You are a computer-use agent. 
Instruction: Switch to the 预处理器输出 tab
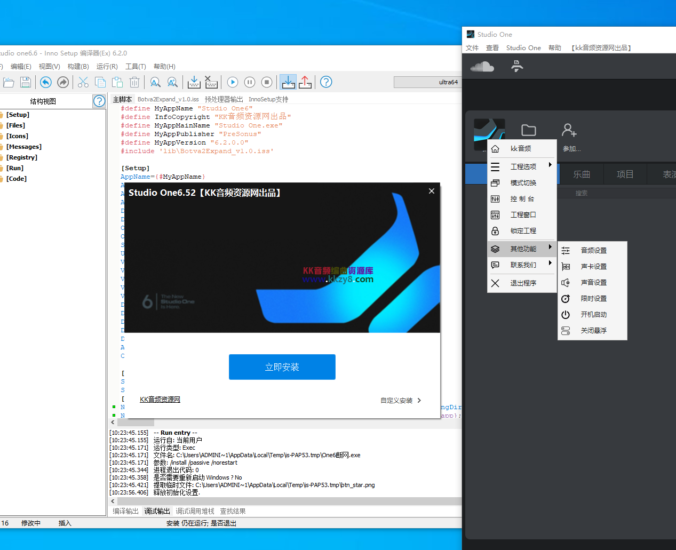tap(224, 100)
